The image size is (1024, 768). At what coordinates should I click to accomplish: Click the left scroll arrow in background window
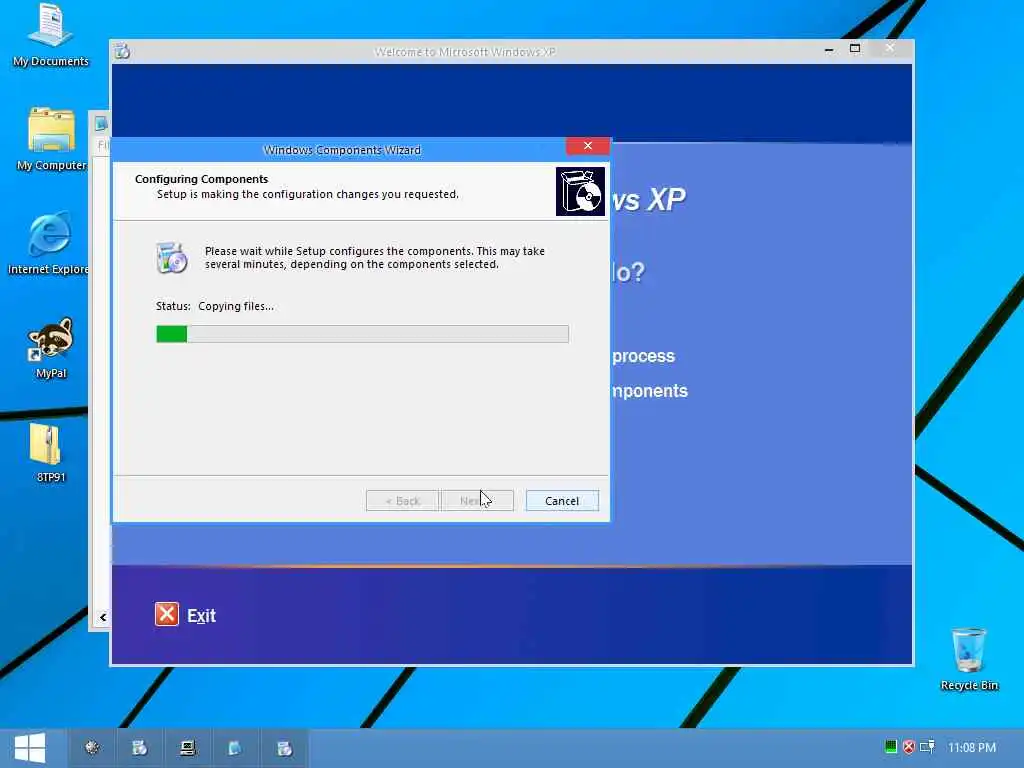pyautogui.click(x=103, y=617)
